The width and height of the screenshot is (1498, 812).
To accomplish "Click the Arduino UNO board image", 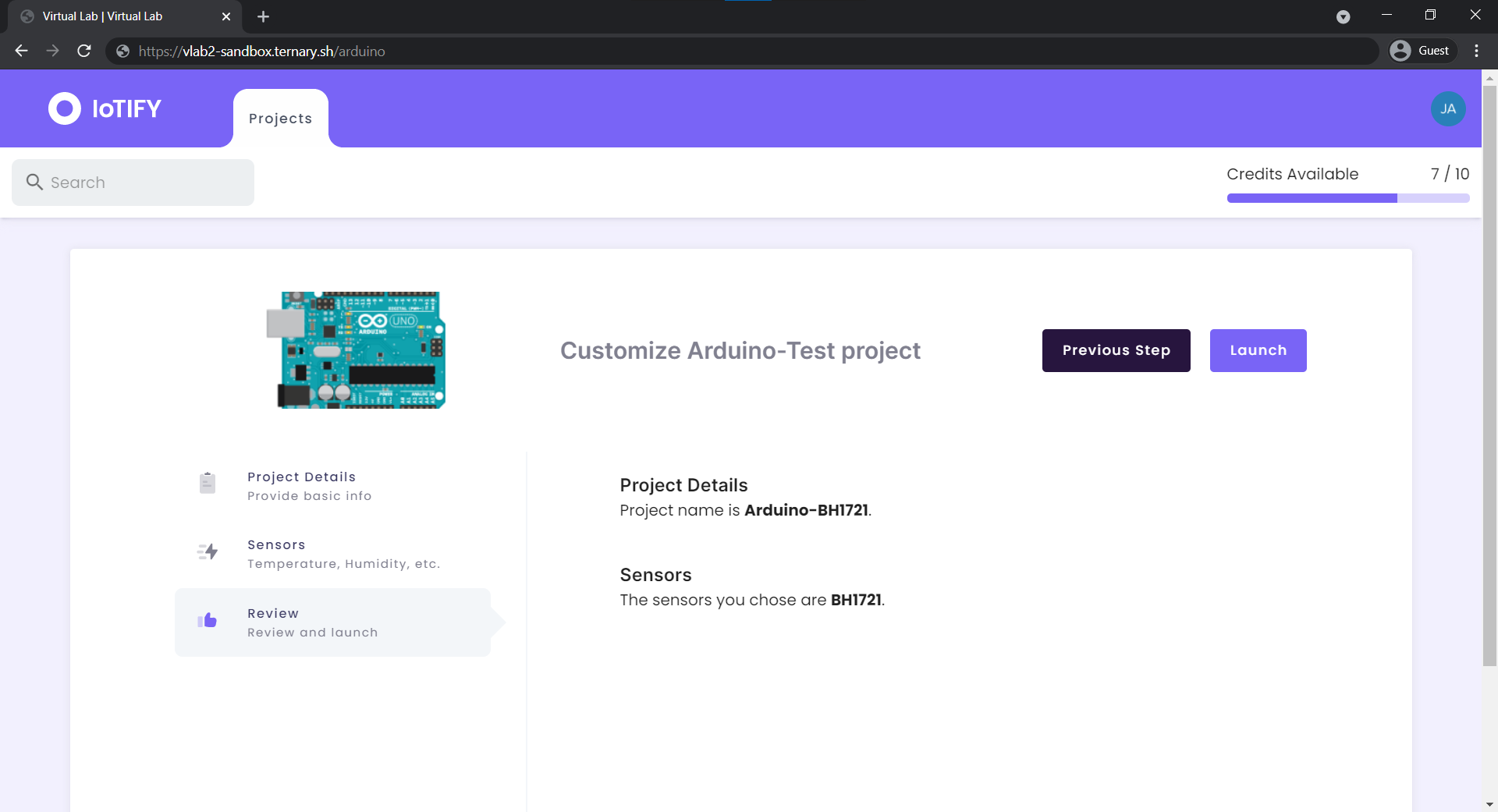I will point(357,350).
